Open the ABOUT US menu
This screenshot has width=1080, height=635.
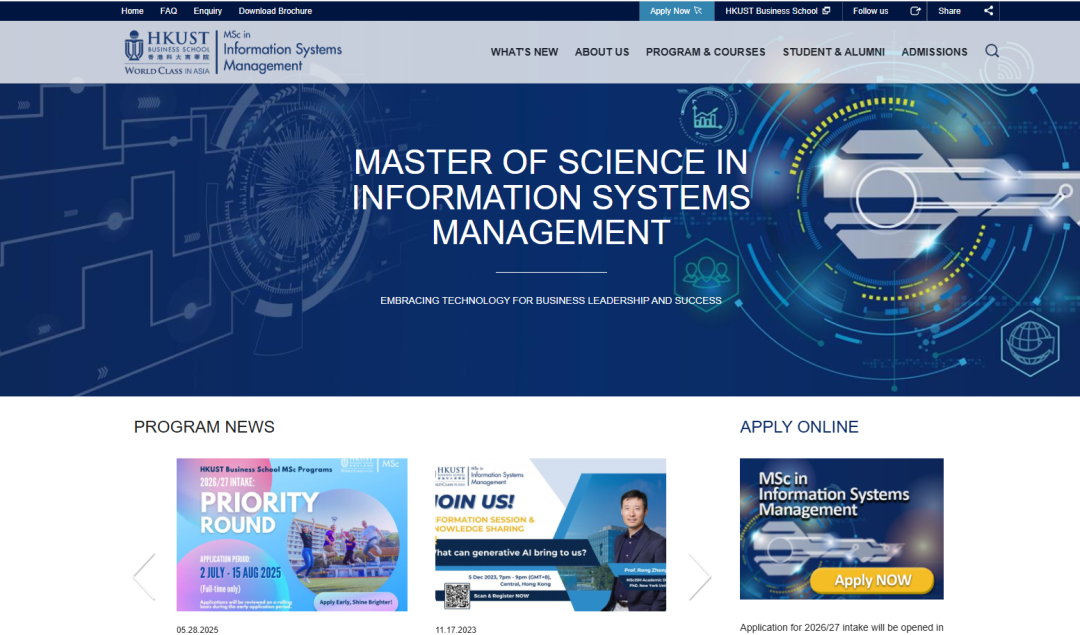click(602, 52)
